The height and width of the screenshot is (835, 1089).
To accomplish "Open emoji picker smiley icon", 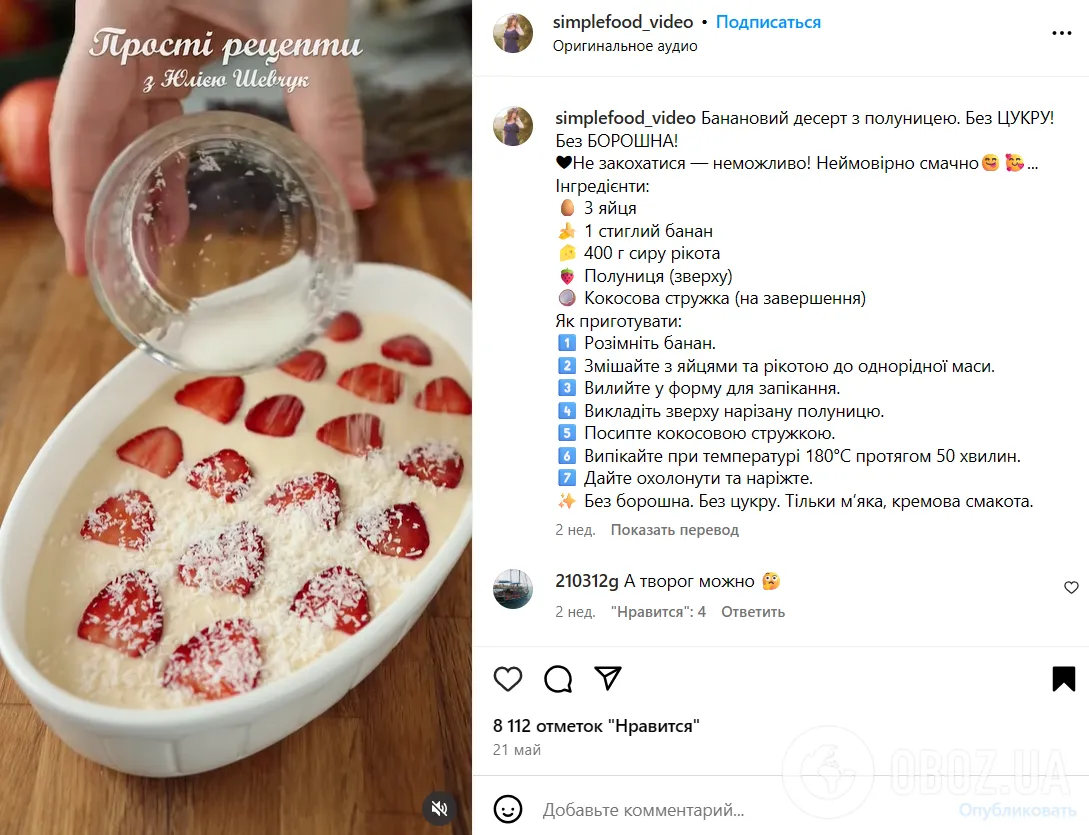I will tap(508, 809).
